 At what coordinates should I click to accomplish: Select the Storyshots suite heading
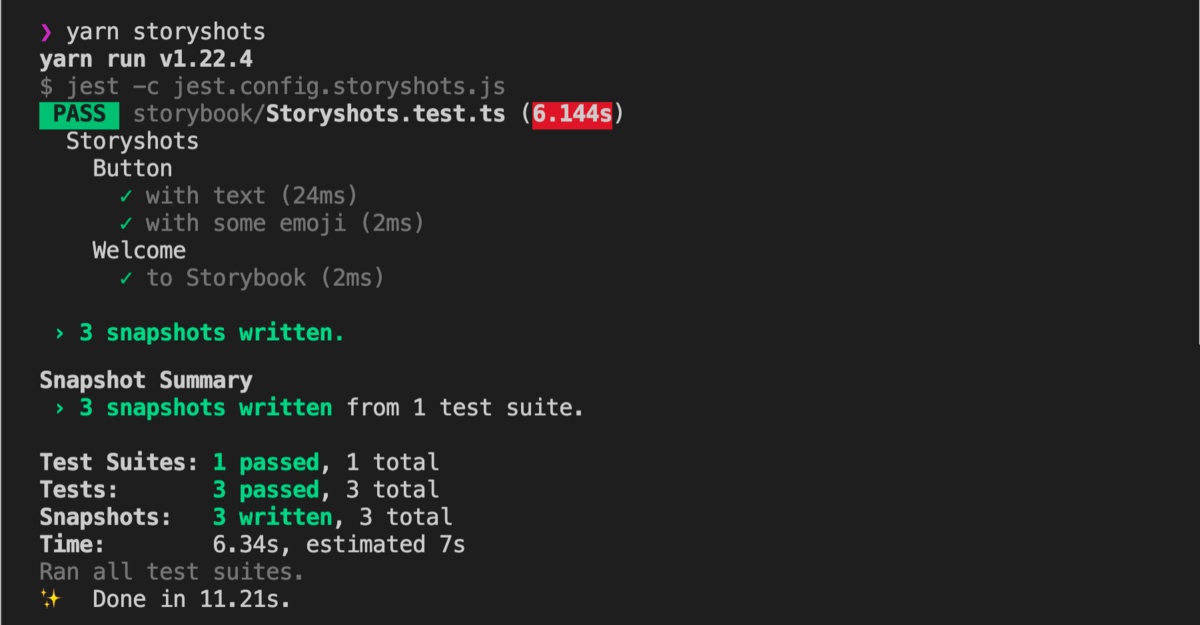click(x=132, y=142)
